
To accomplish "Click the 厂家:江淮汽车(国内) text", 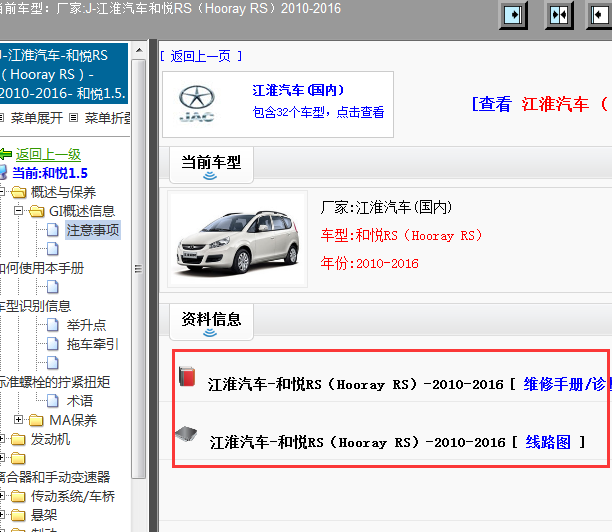I will point(386,207).
